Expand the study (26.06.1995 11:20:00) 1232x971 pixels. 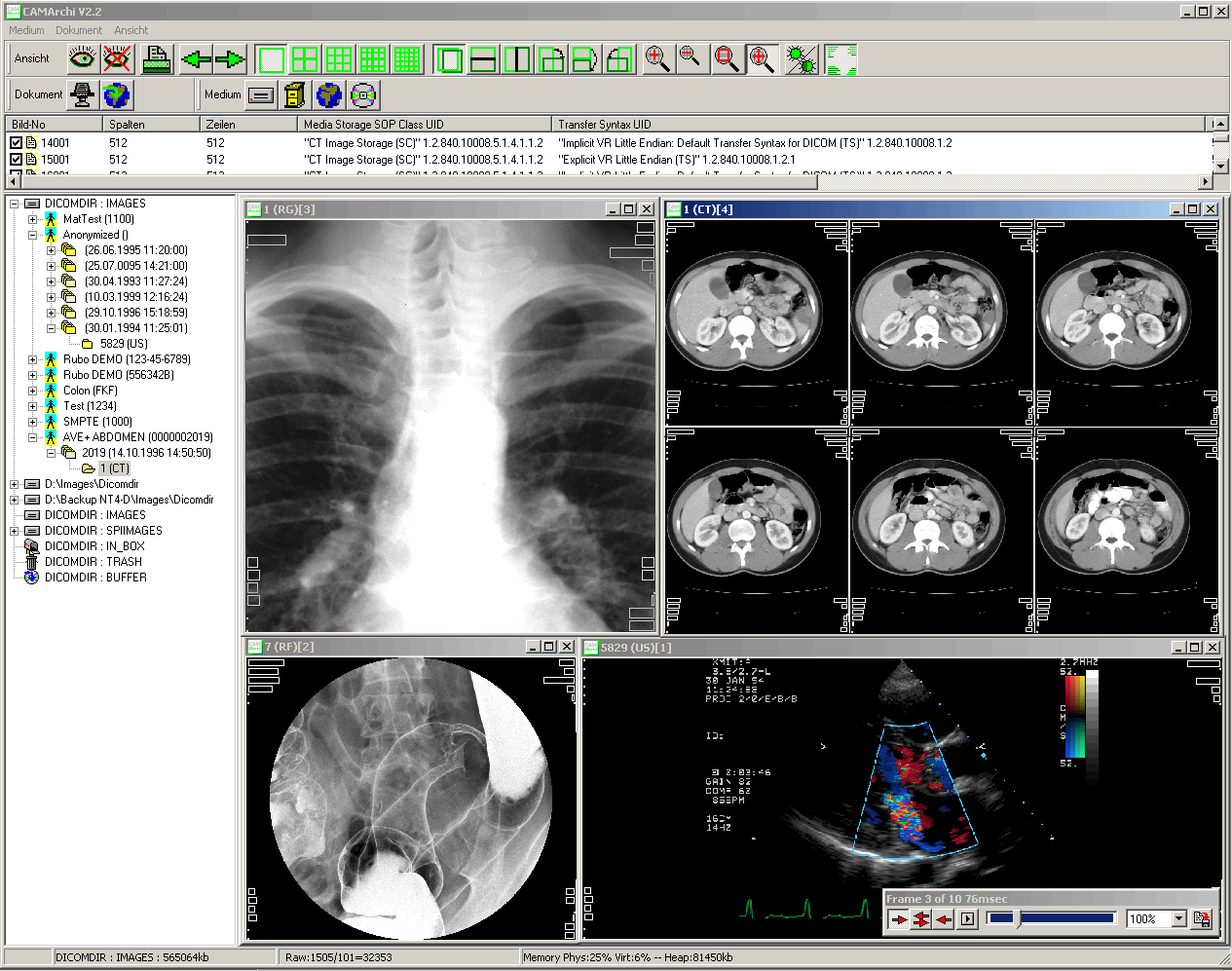point(51,250)
